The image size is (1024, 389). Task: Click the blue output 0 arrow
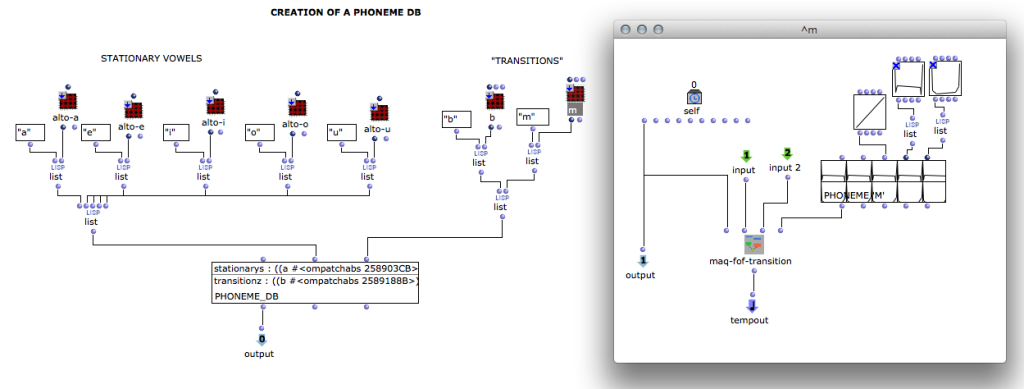point(262,339)
